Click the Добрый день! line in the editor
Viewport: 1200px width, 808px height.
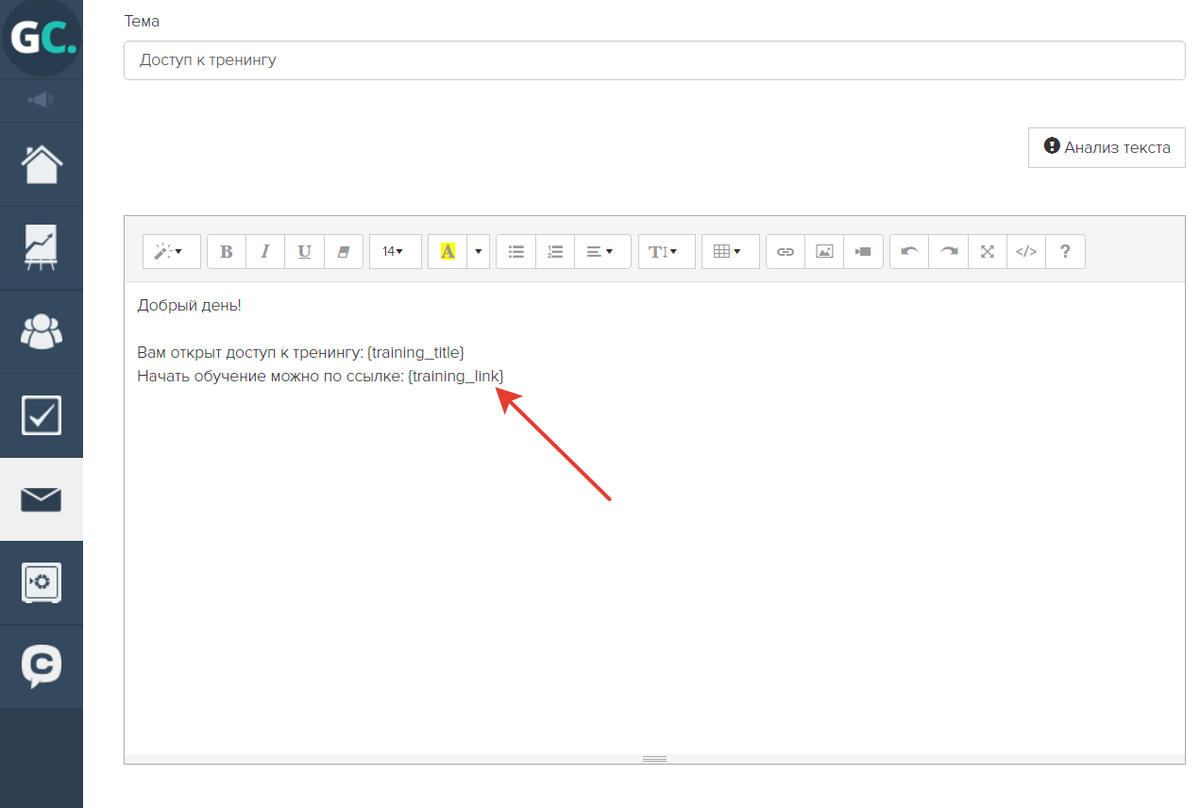tap(189, 305)
